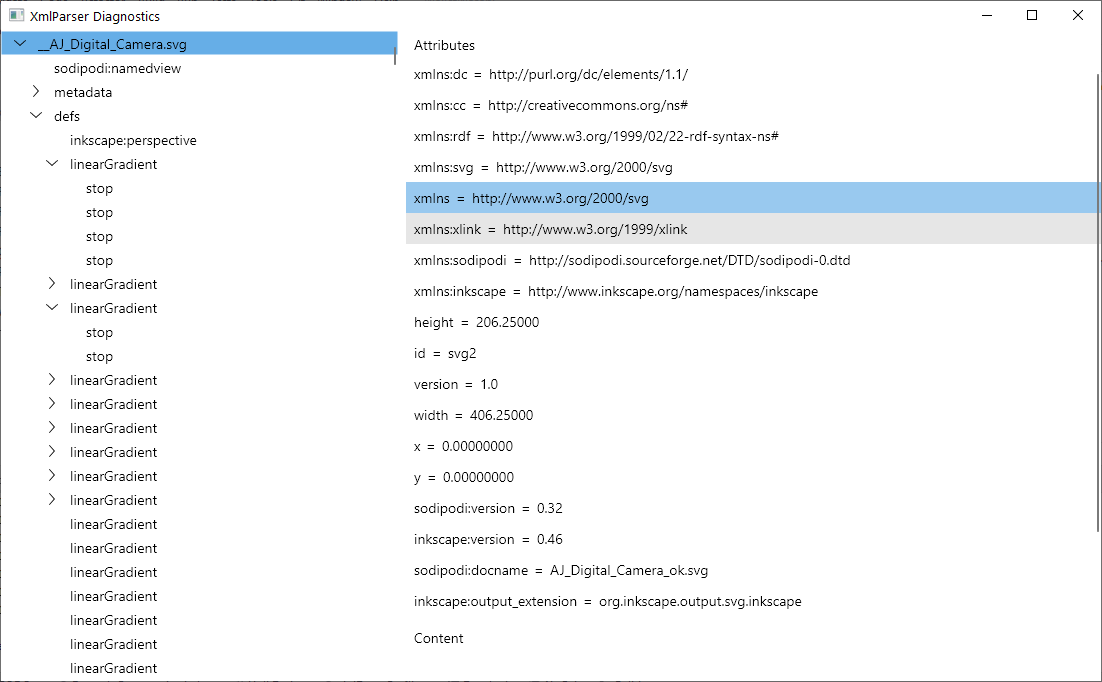This screenshot has height=682, width=1102.
Task: Select the first stop node under linearGradient
Action: [99, 188]
